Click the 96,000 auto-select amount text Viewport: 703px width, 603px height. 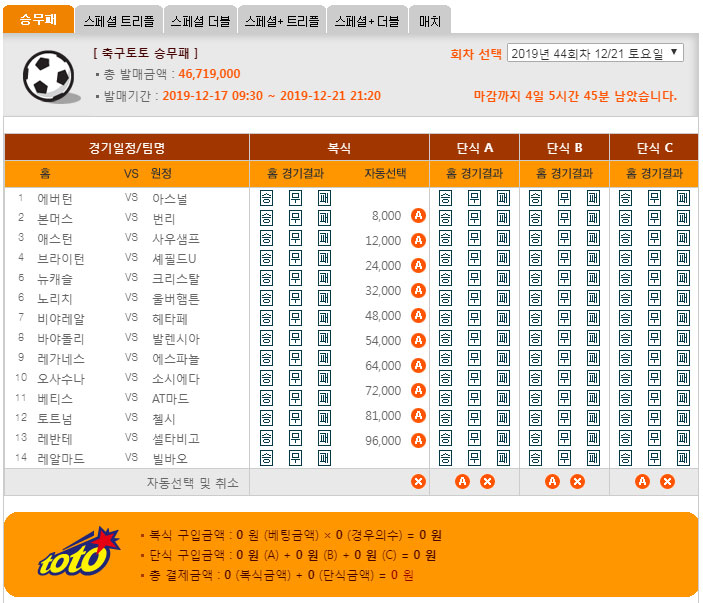pyautogui.click(x=383, y=441)
